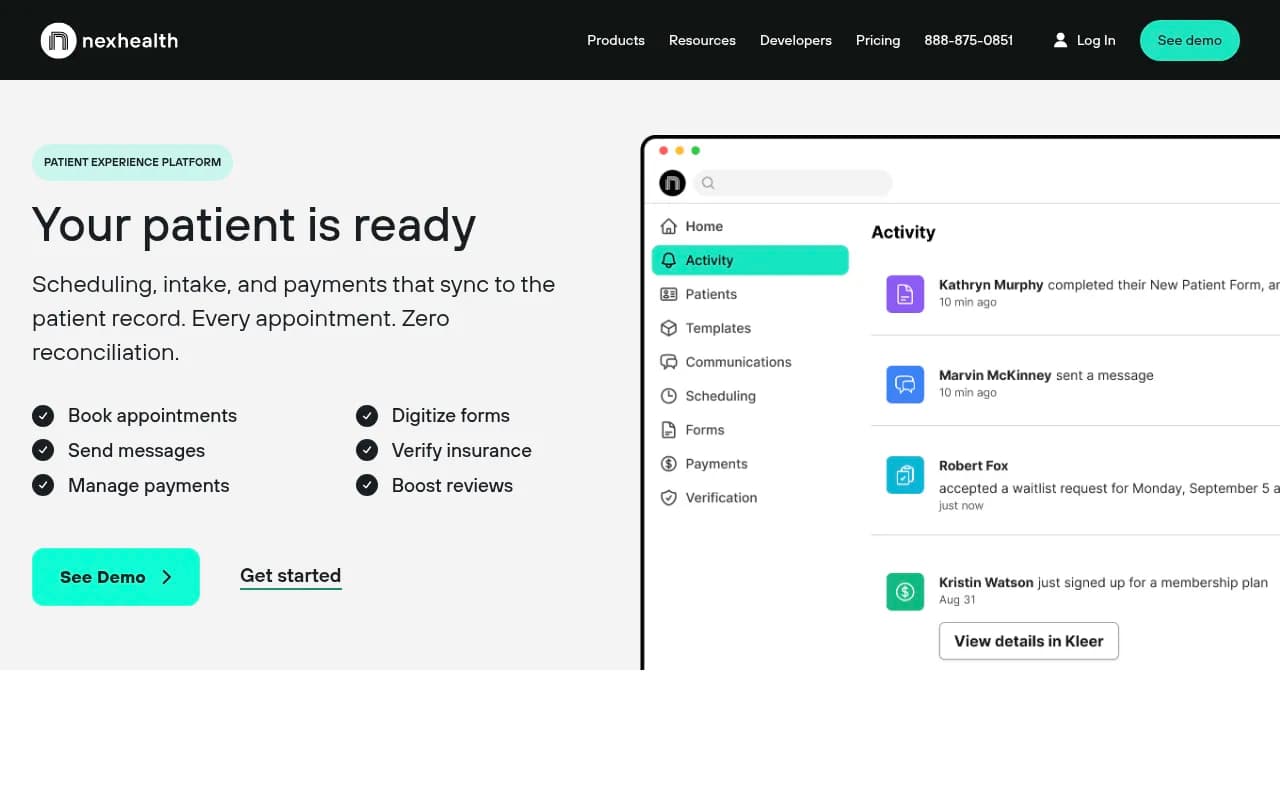Click the Forms document icon
This screenshot has height=800, width=1280.
click(669, 430)
